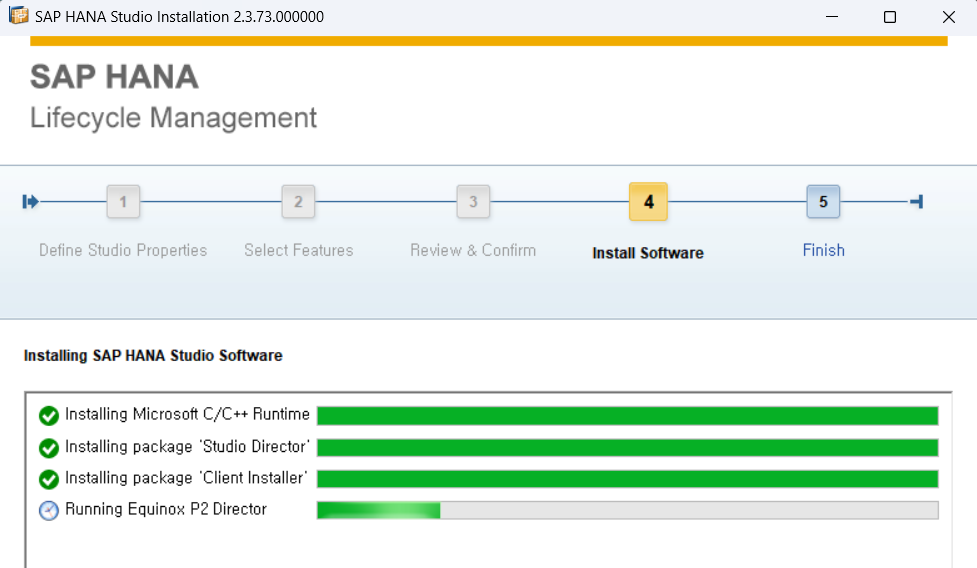Click the SAP HANA installer title bar icon
Screen dimensions: 977x568
click(x=19, y=16)
